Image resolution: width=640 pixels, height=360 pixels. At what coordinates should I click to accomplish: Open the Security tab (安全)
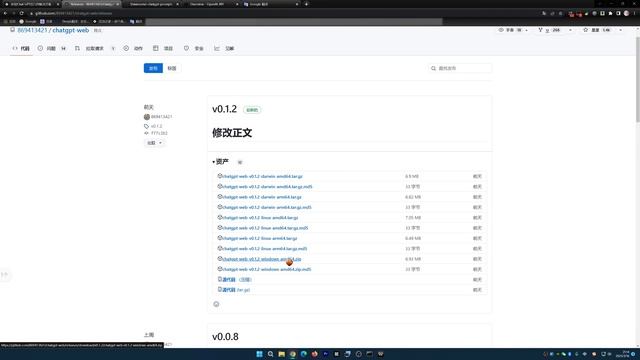coord(193,48)
